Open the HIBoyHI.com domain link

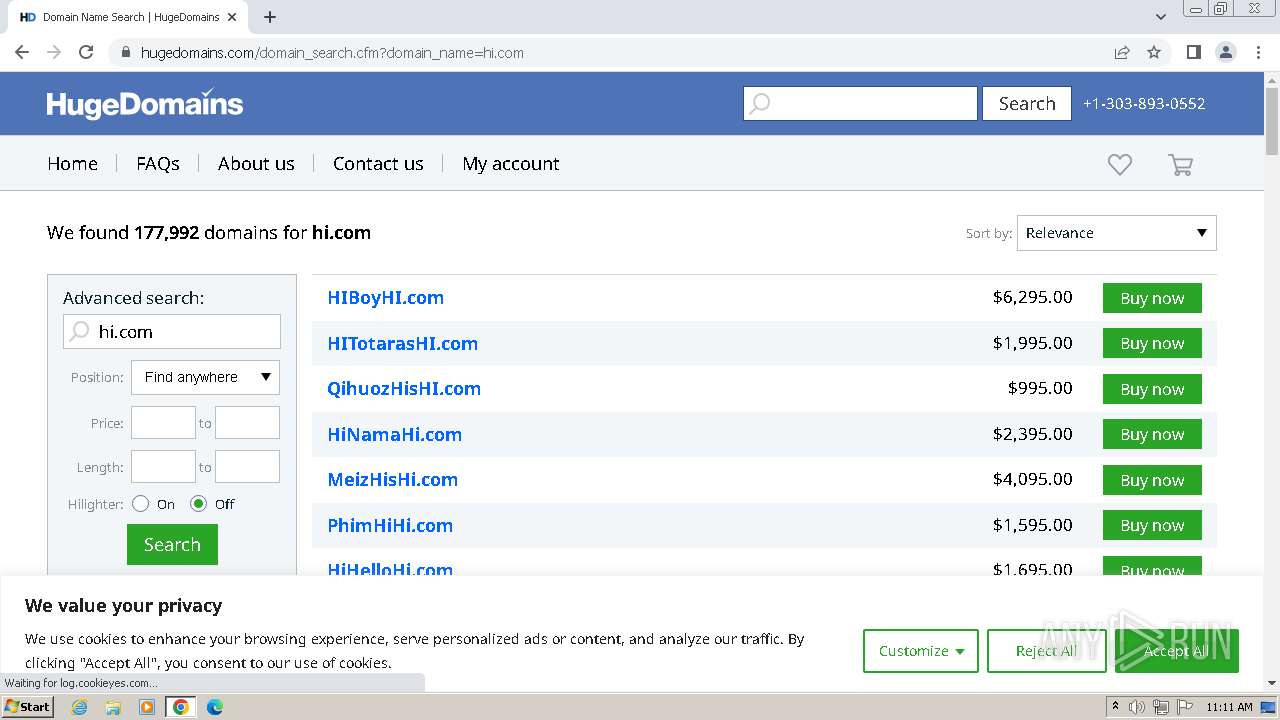(x=385, y=297)
